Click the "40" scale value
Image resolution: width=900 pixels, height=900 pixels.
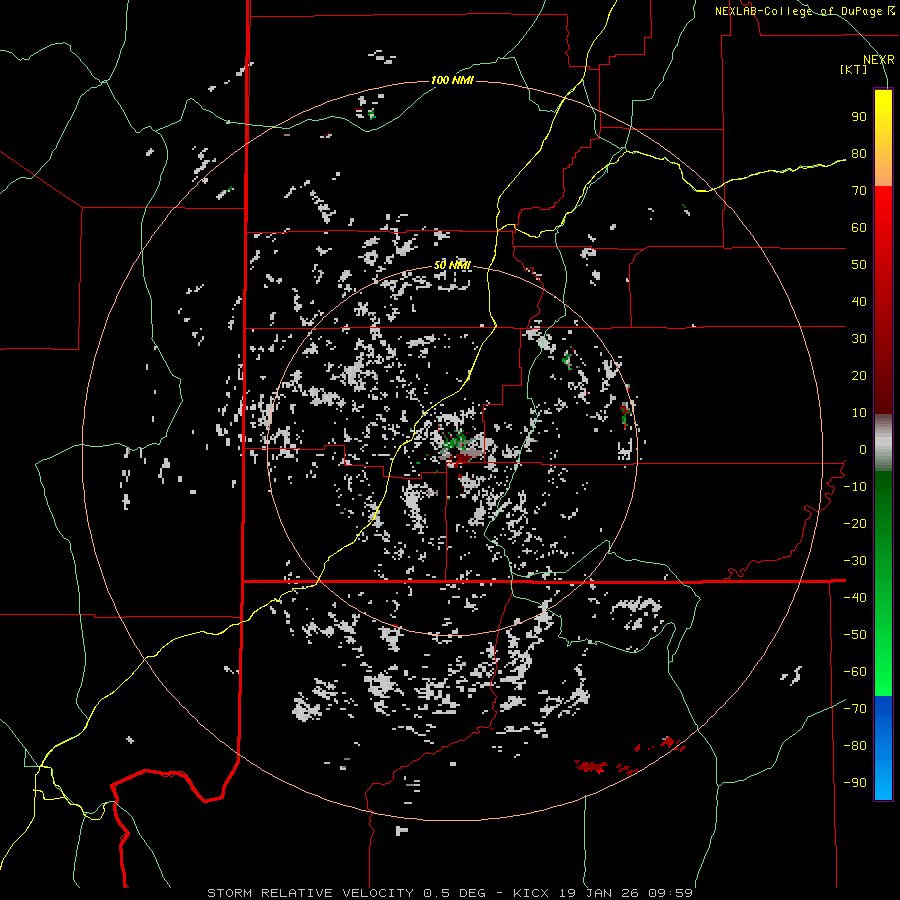(859, 302)
